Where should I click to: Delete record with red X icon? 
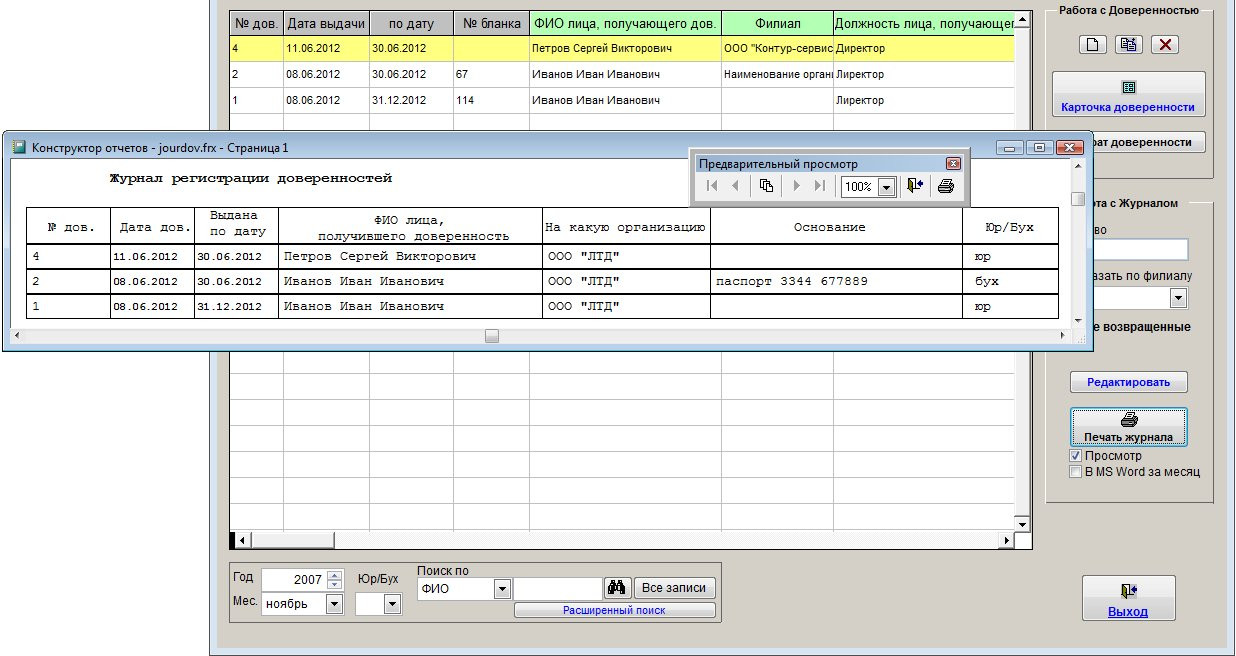click(1165, 44)
